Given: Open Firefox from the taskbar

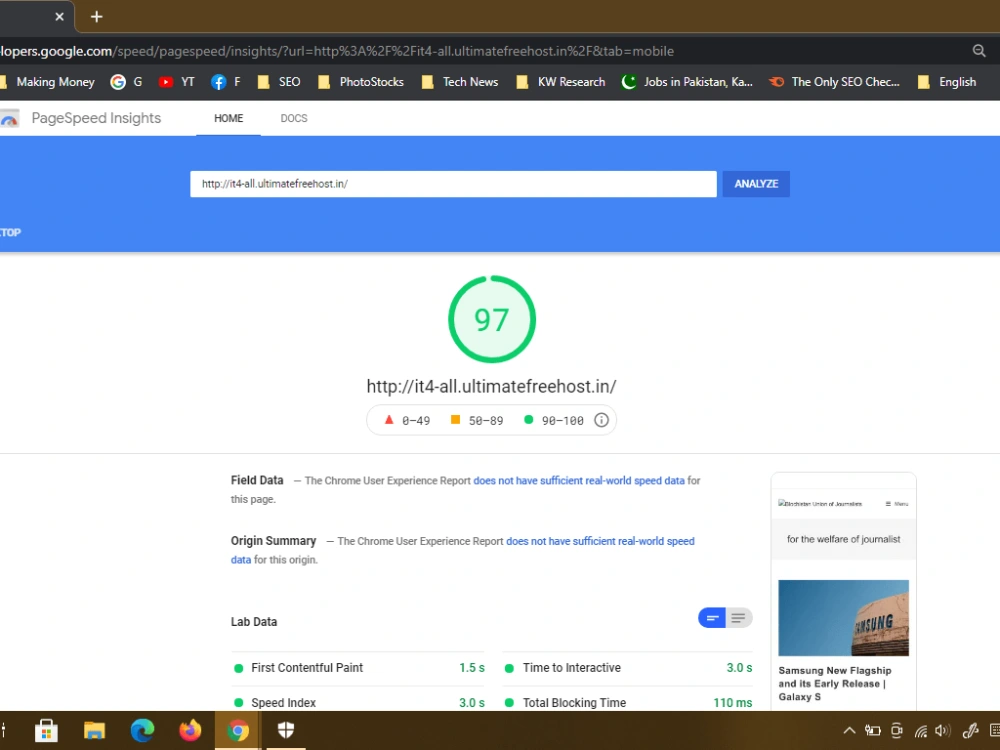Looking at the screenshot, I should (x=190, y=730).
